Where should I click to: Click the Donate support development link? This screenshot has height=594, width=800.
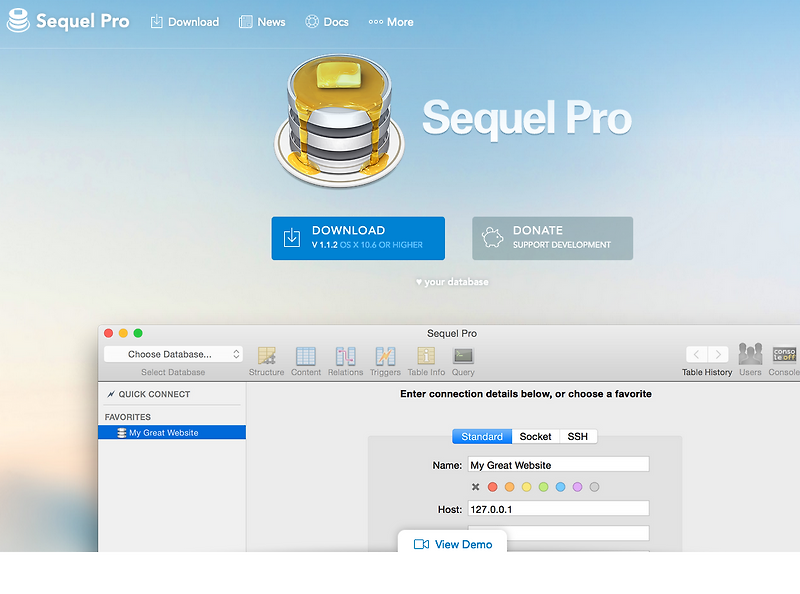click(552, 238)
